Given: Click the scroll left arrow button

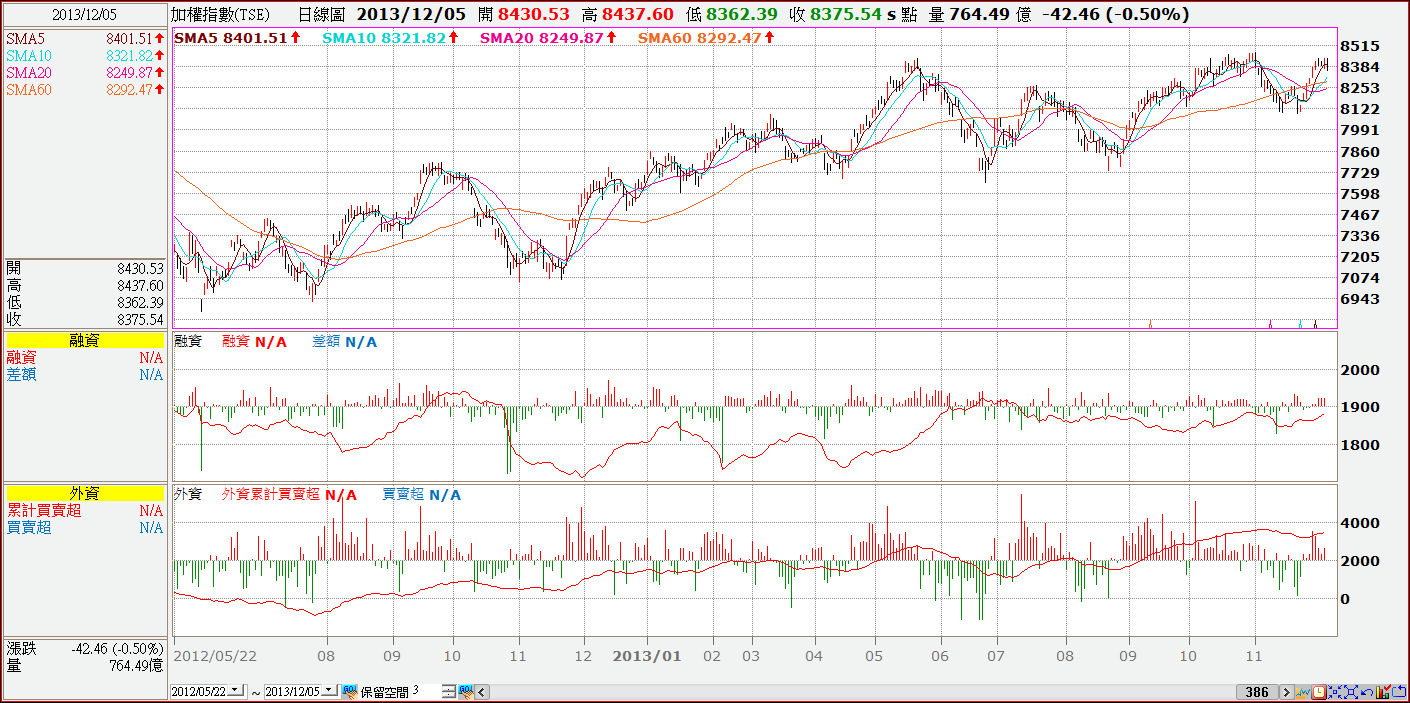Looking at the screenshot, I should pyautogui.click(x=481, y=692).
